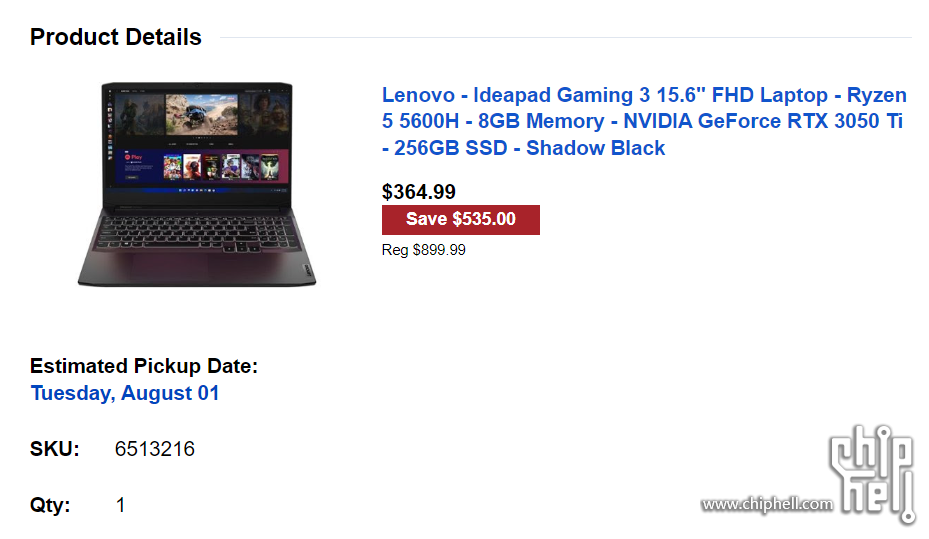Click the Lenovo logo on laptop palm rest
929x539 pixels.
click(x=307, y=271)
